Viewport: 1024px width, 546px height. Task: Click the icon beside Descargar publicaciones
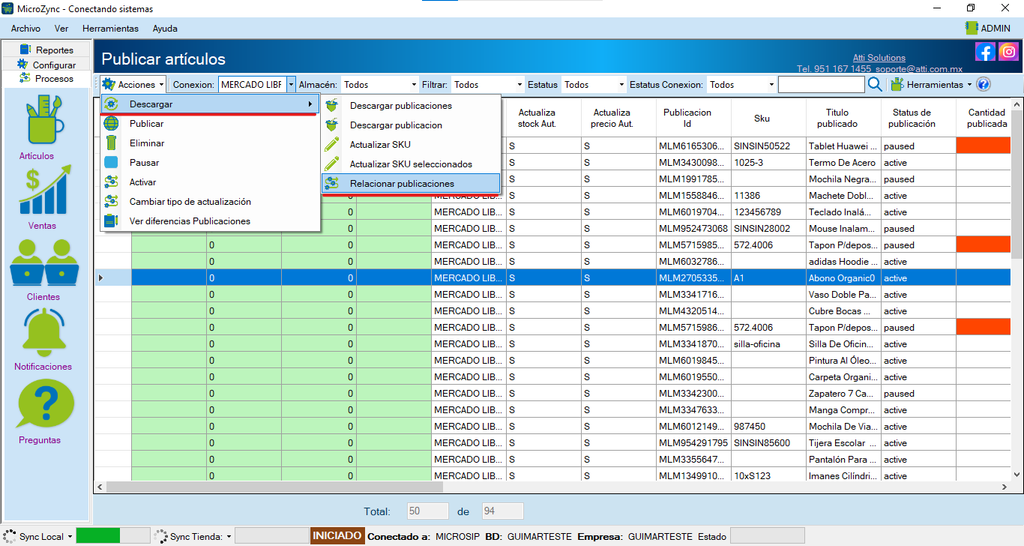click(332, 105)
